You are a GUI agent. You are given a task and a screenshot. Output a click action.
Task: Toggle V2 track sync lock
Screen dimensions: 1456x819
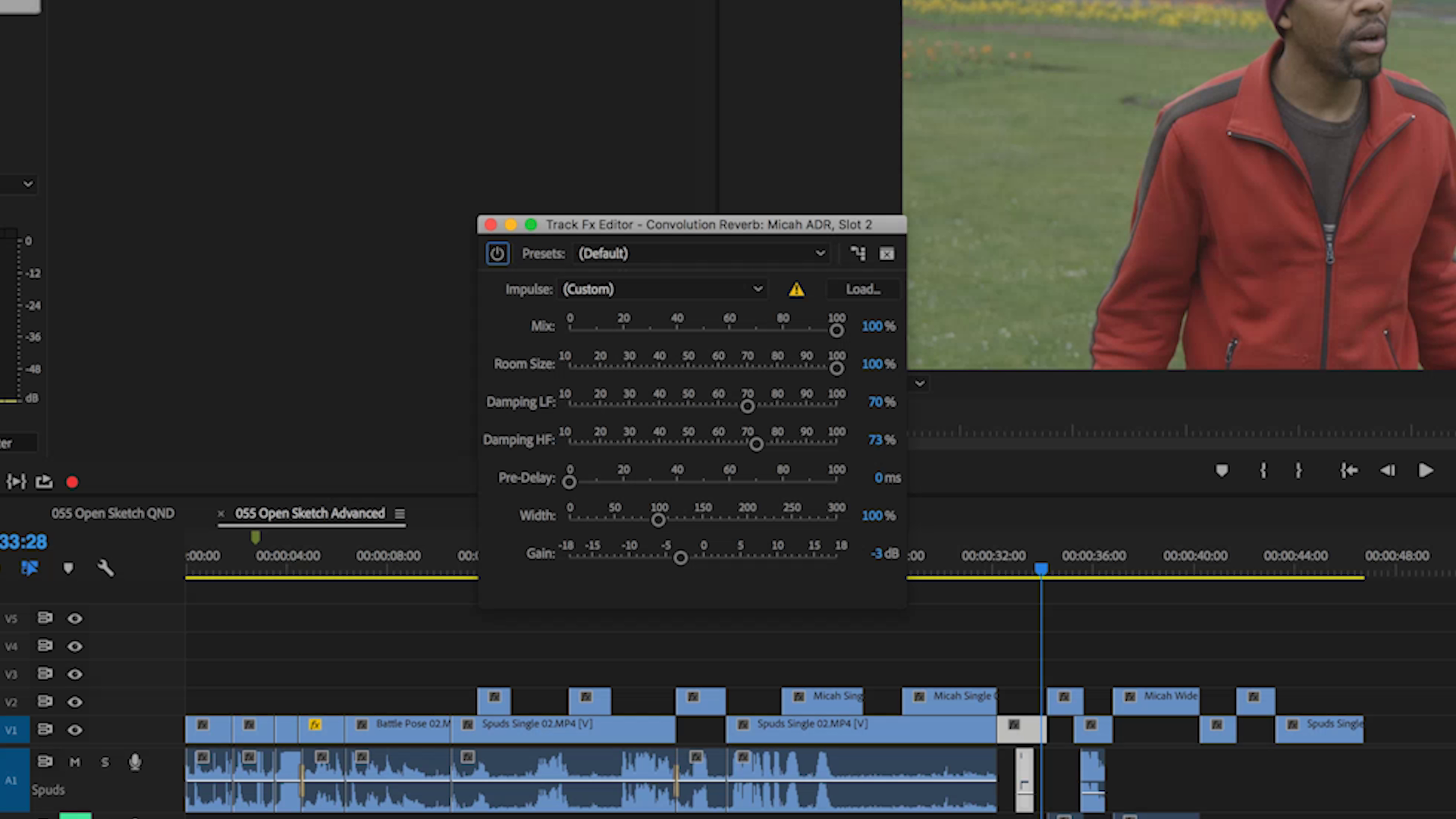click(45, 701)
